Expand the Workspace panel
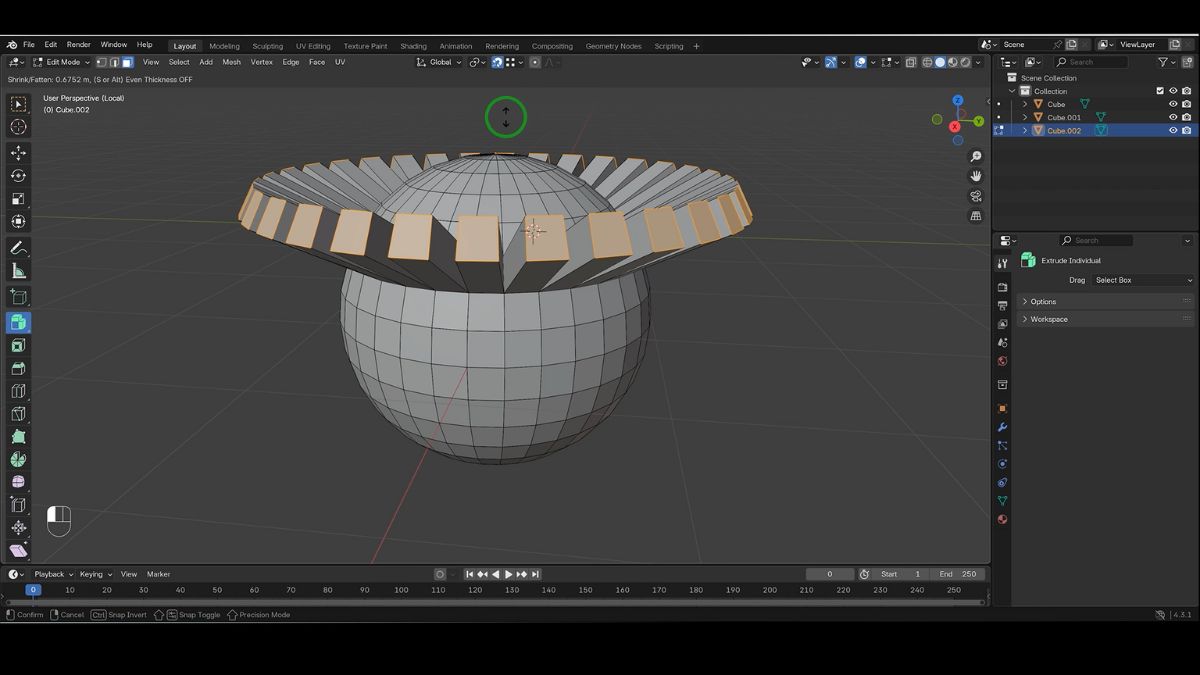 tap(1048, 319)
